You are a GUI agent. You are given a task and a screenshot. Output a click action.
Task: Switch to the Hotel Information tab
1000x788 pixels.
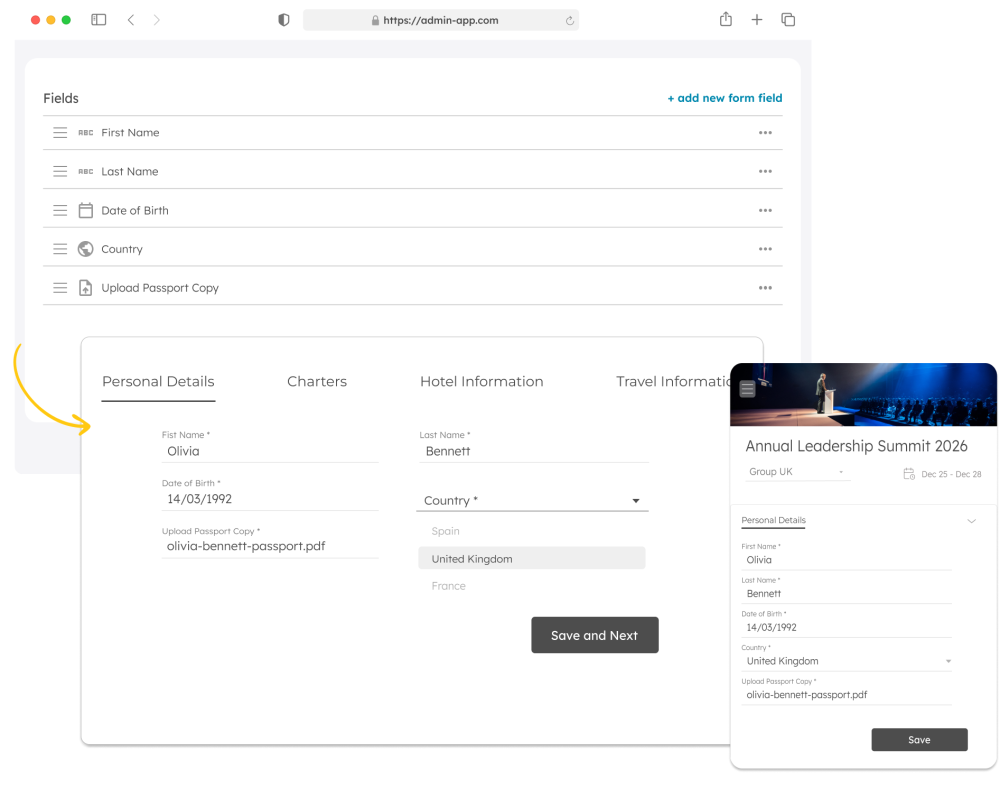point(481,382)
